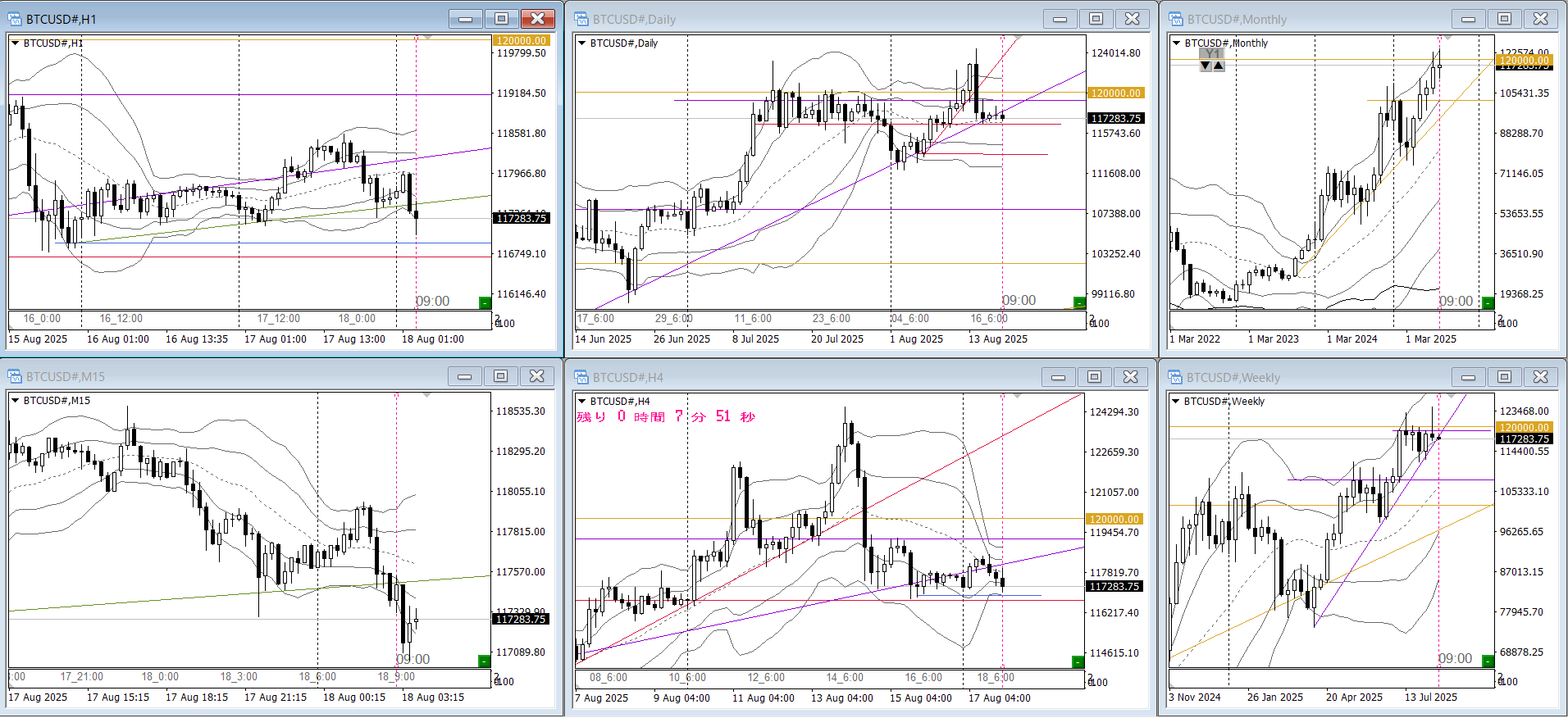Click the Y1 down arrow on Monthly chart

pos(1206,66)
